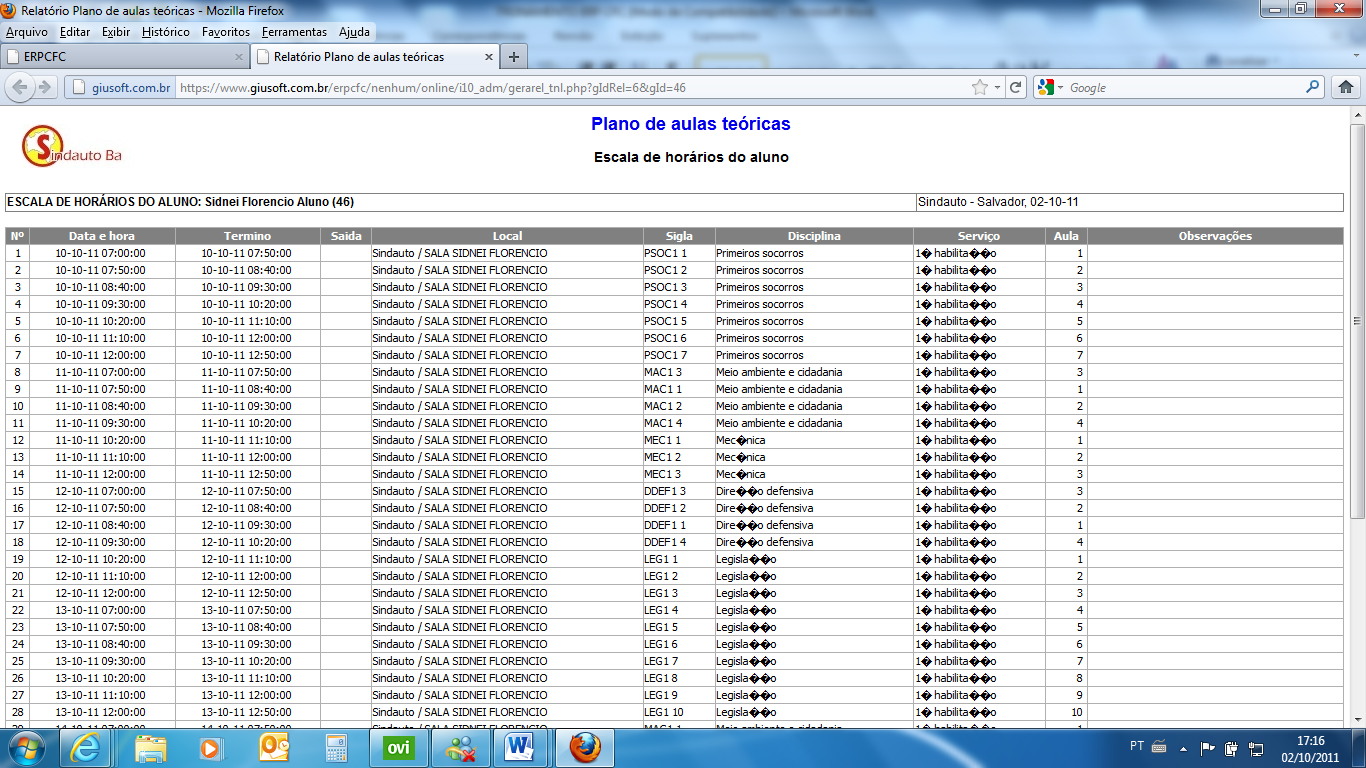Image resolution: width=1366 pixels, height=768 pixels.
Task: Click the Plano de aulas teóricas heading
Action: (690, 124)
